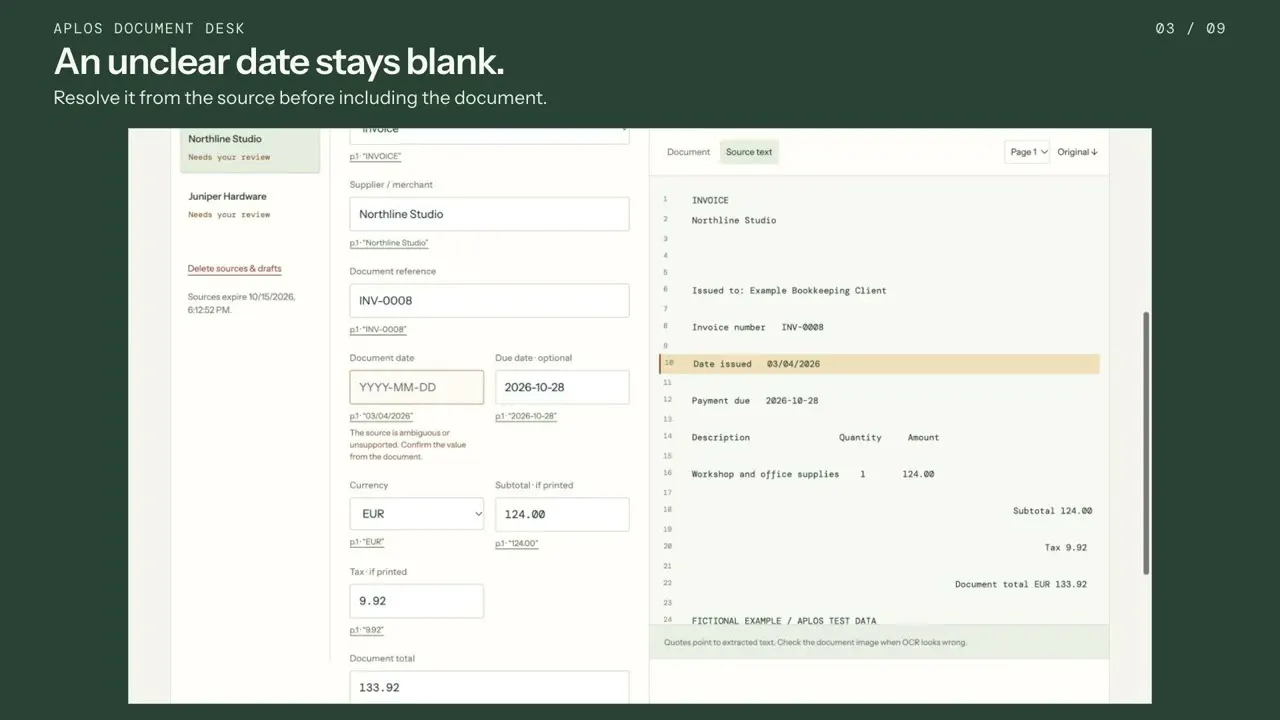Click the Document total EUR 133.92 line
The width and height of the screenshot is (1280, 720).
[1021, 584]
